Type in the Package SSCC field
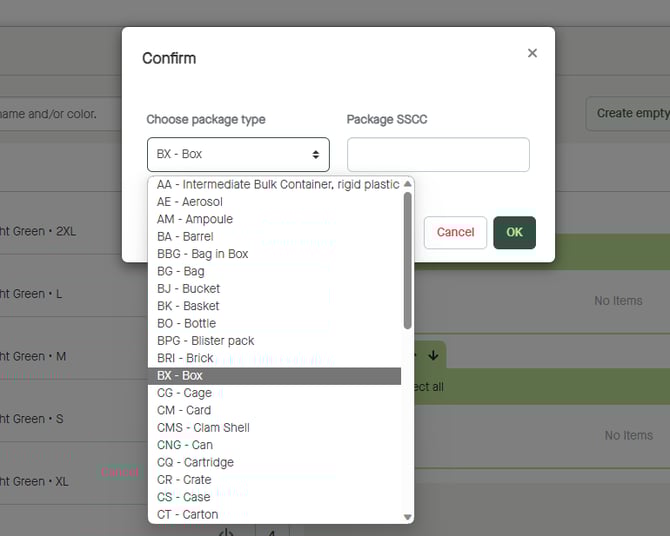 (438, 155)
